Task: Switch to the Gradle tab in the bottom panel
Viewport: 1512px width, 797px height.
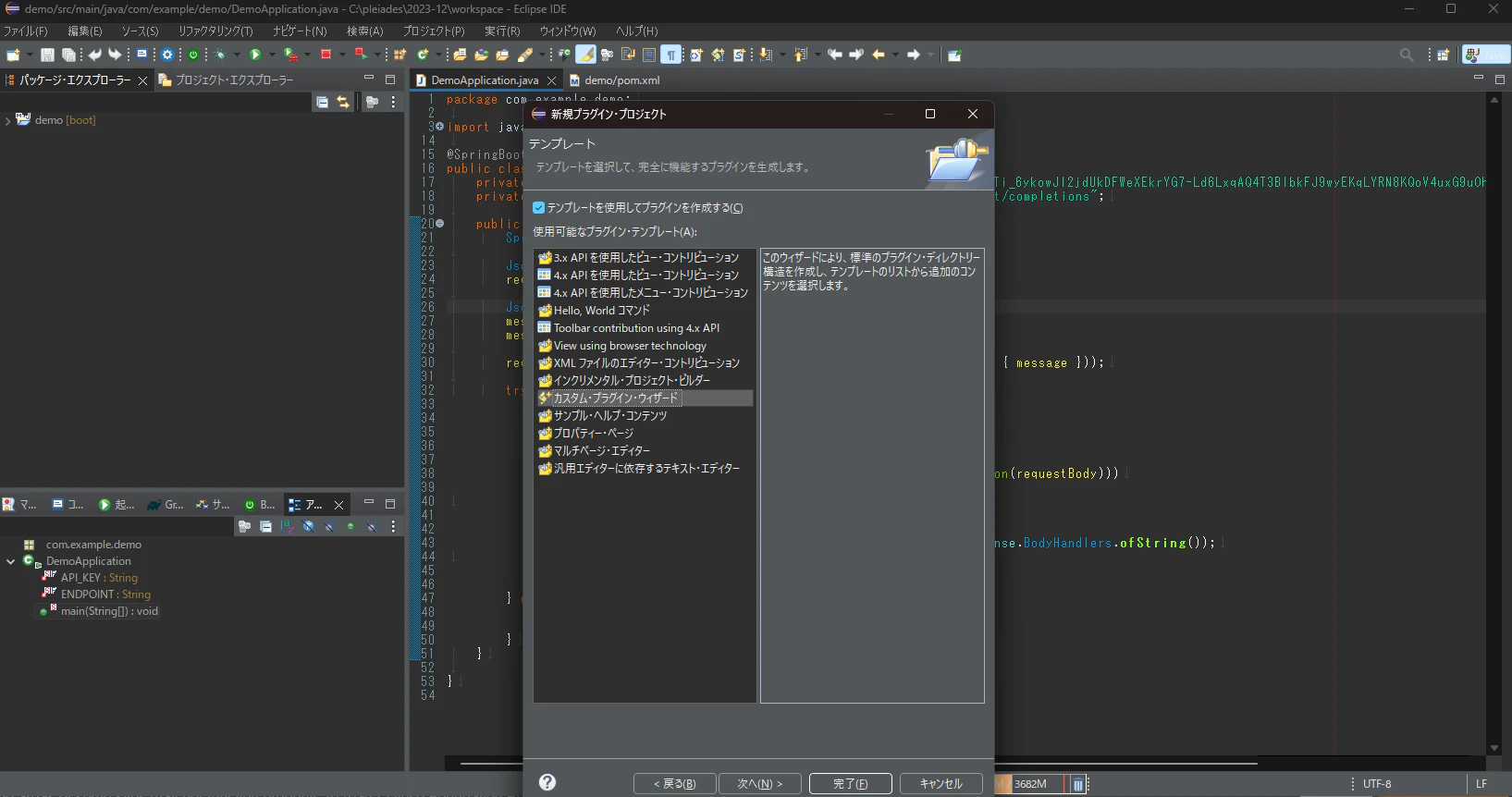Action: point(167,505)
